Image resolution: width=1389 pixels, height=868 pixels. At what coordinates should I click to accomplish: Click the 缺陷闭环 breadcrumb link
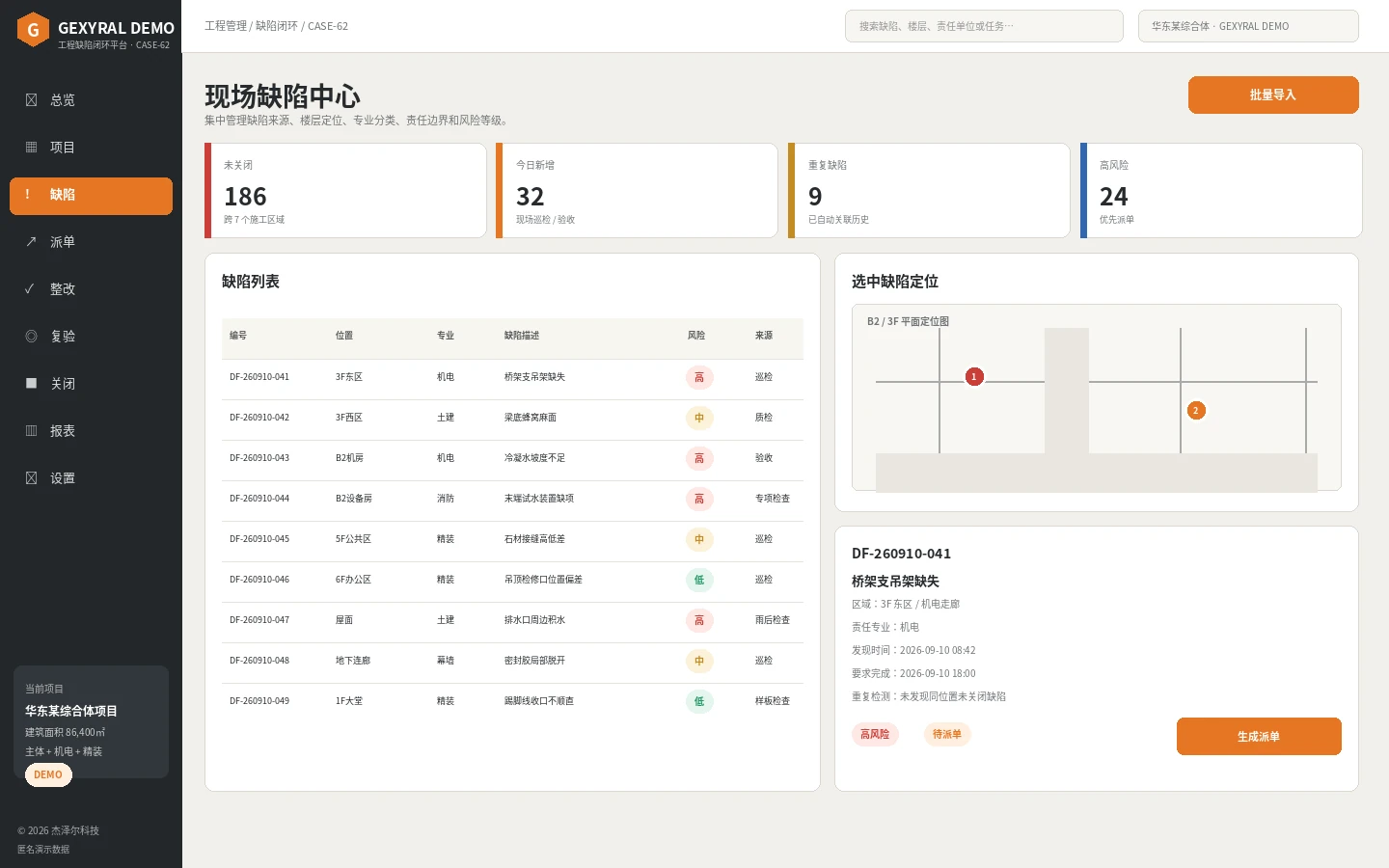click(276, 26)
